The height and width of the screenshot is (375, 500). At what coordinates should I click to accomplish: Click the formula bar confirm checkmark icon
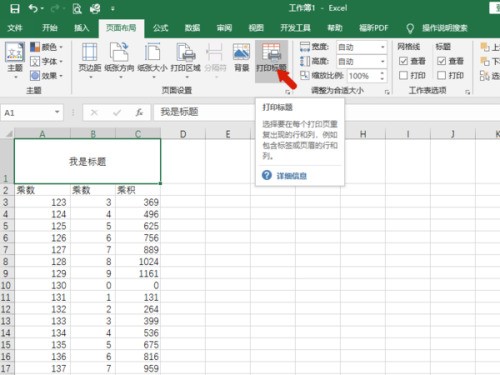point(117,113)
